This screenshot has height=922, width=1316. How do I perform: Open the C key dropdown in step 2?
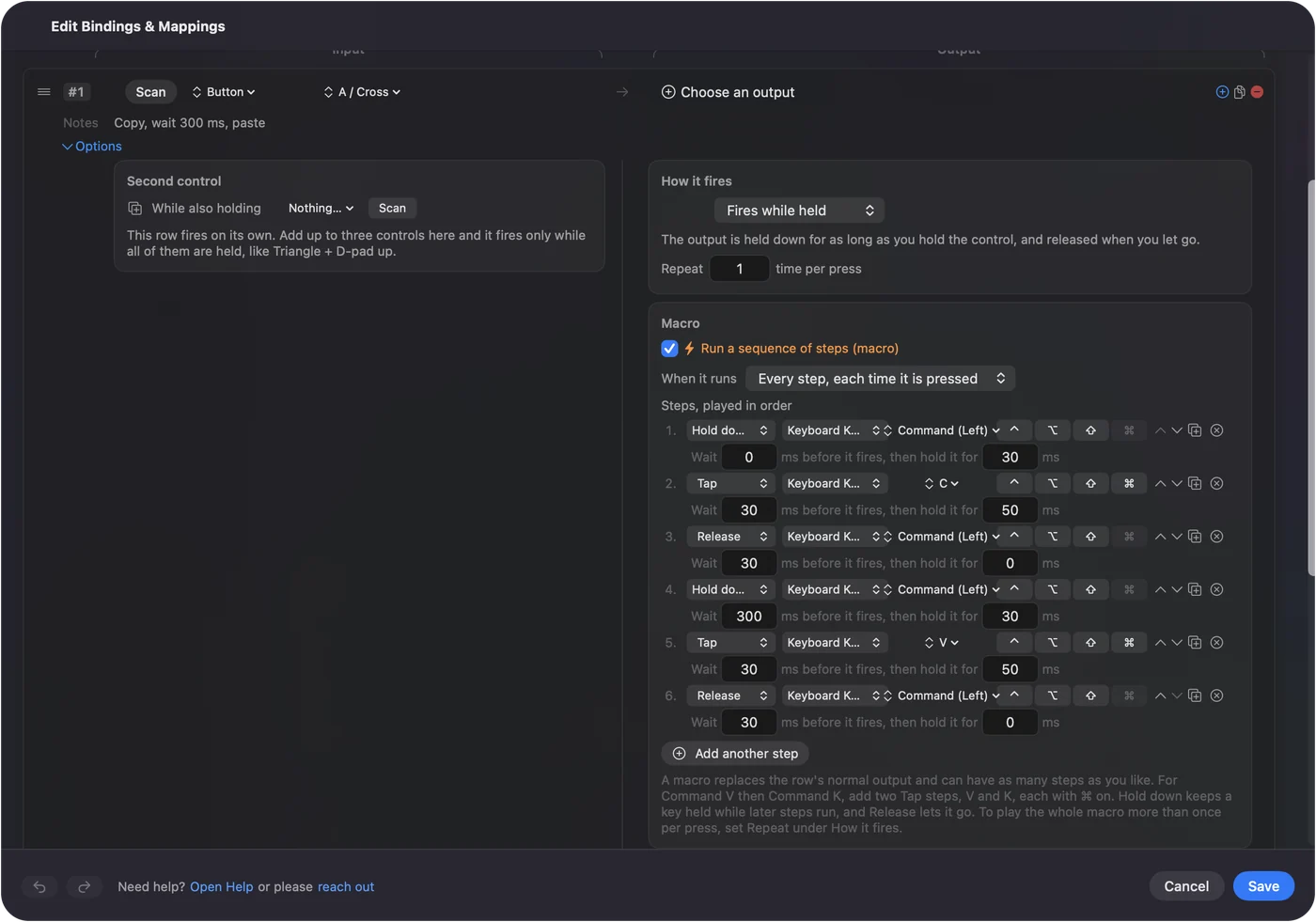coord(942,483)
